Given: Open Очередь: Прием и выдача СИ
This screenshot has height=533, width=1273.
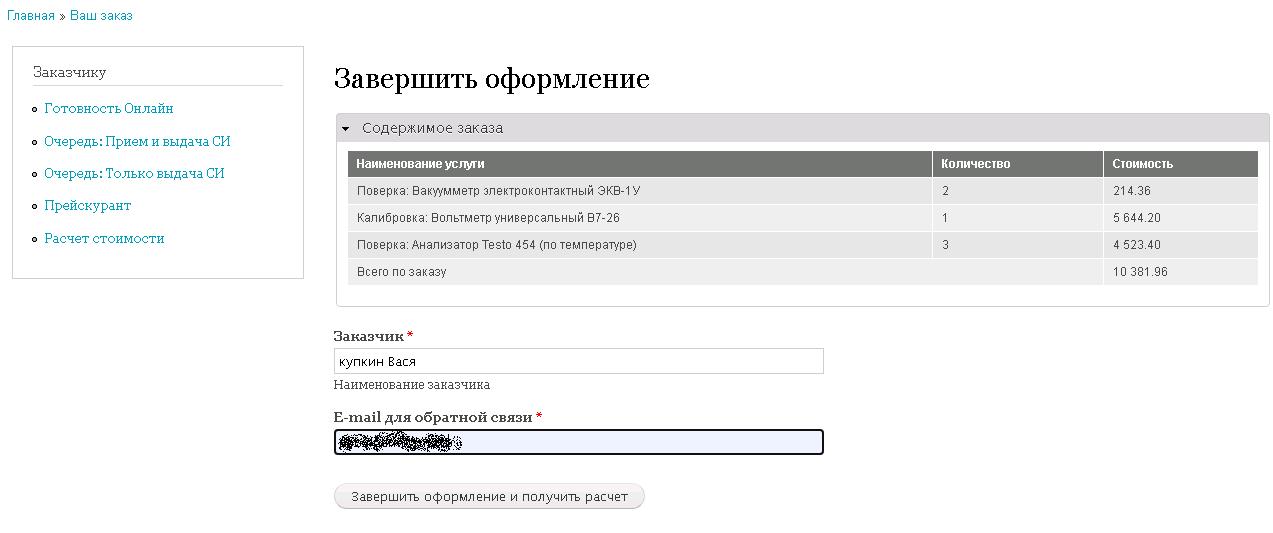Looking at the screenshot, I should click(137, 142).
